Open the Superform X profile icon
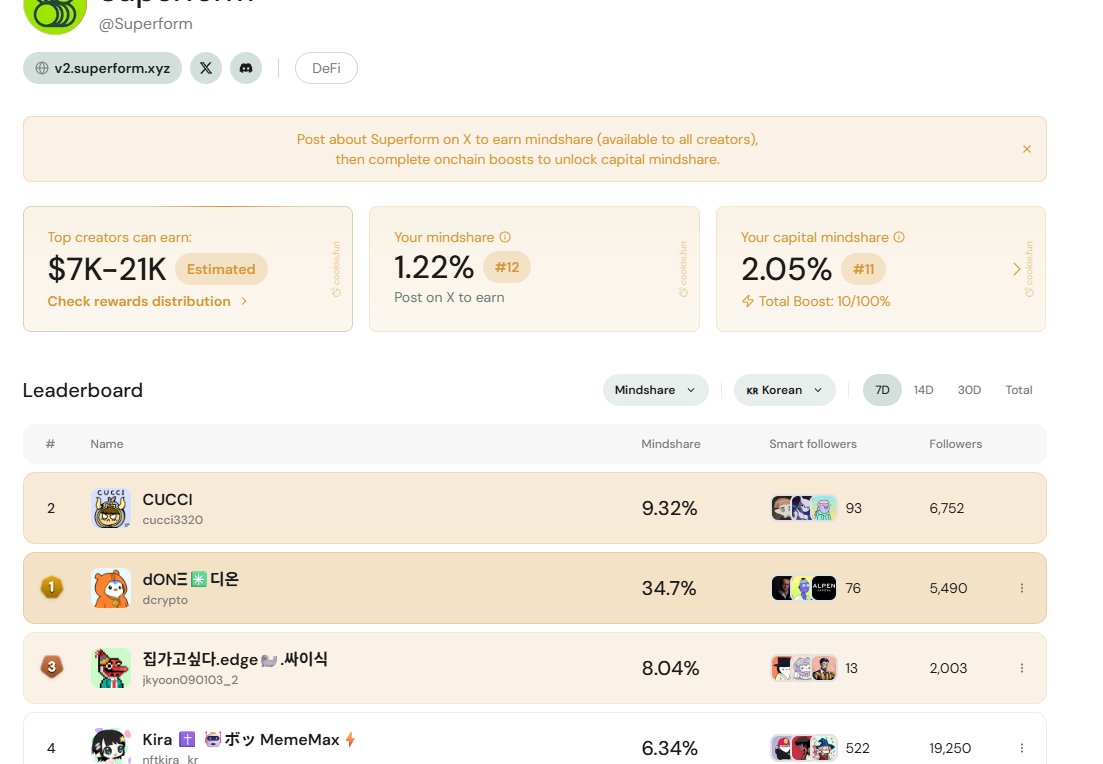This screenshot has width=1103, height=764. click(206, 68)
